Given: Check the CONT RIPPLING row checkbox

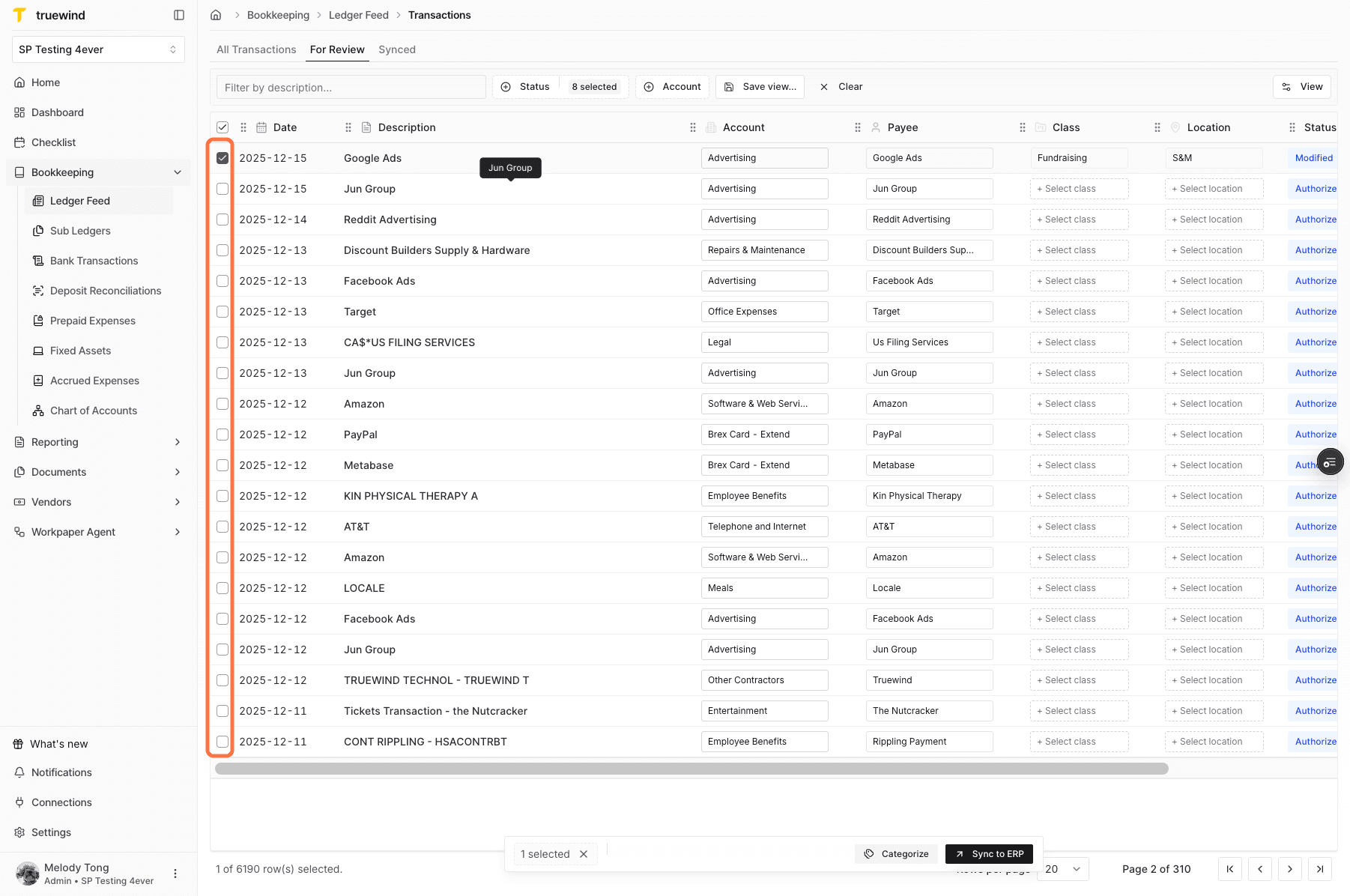Looking at the screenshot, I should click(x=223, y=742).
